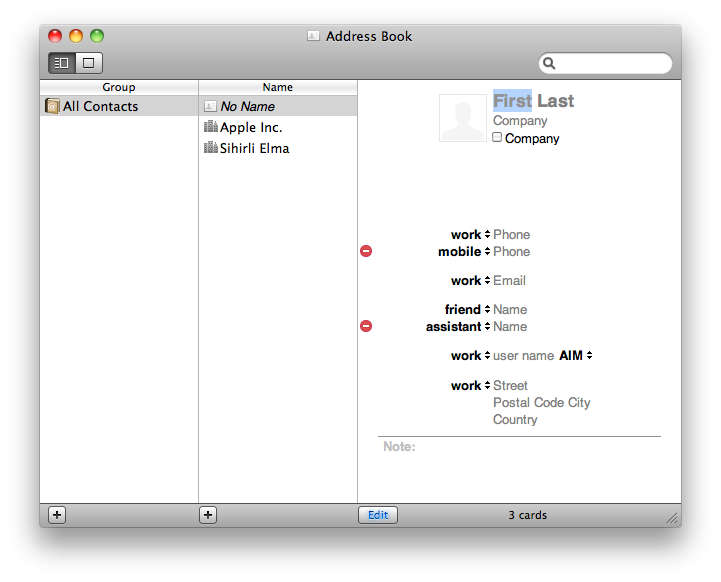Open the AIM service type dropdown
The width and height of the screenshot is (721, 582).
click(576, 356)
